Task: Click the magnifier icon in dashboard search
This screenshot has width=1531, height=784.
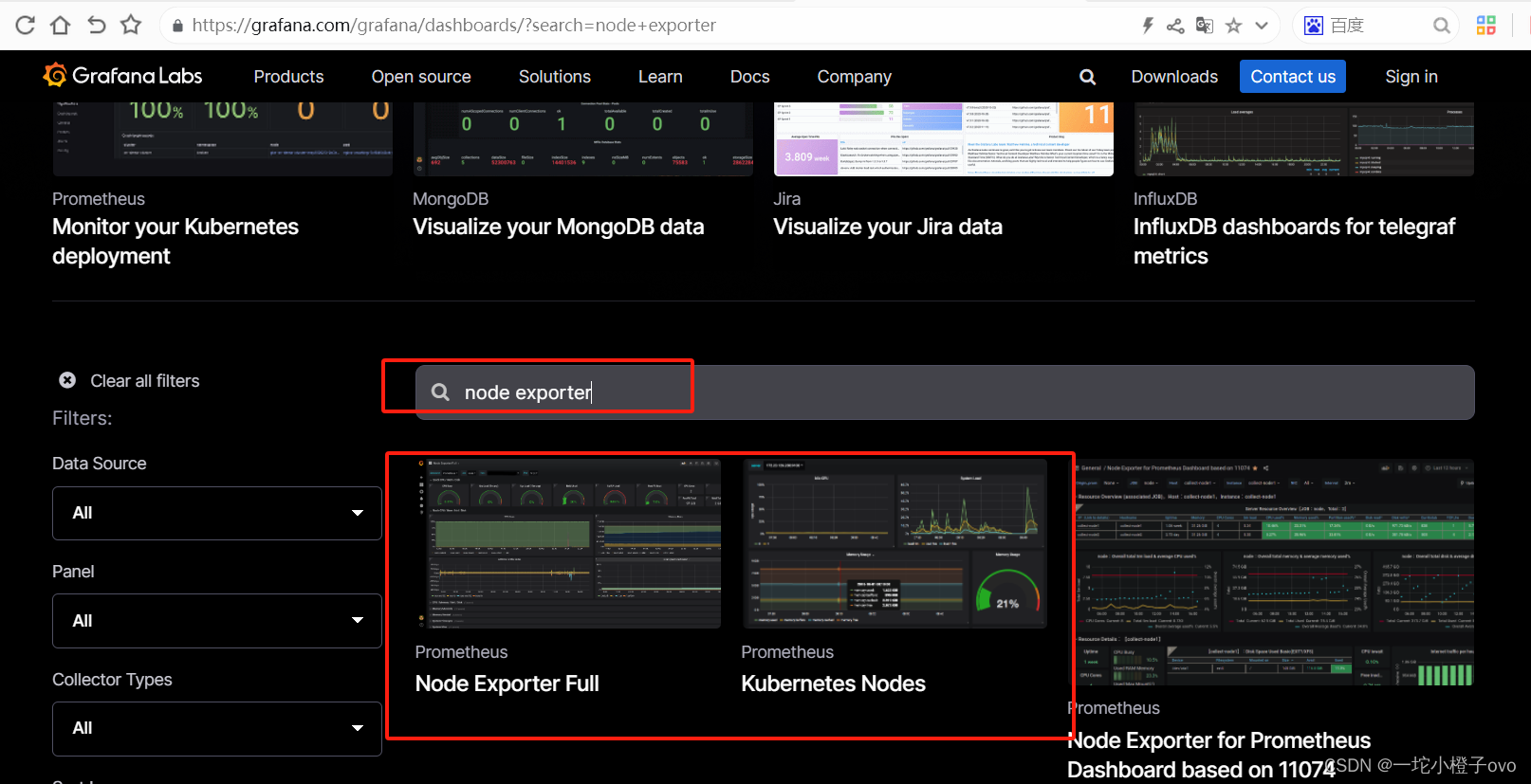Action: (x=441, y=392)
